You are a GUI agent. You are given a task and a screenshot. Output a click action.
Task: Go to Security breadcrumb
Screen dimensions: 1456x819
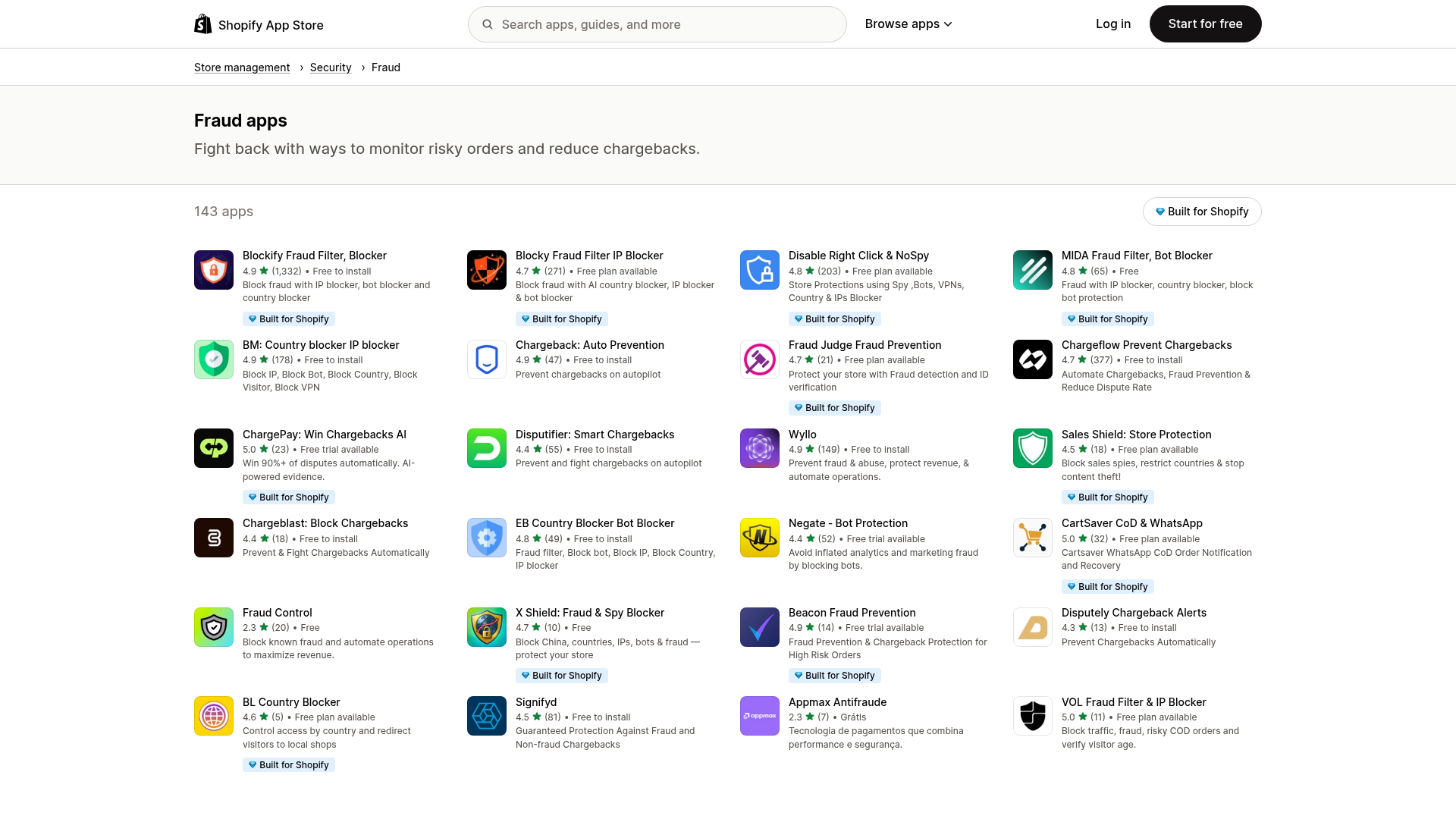(331, 67)
